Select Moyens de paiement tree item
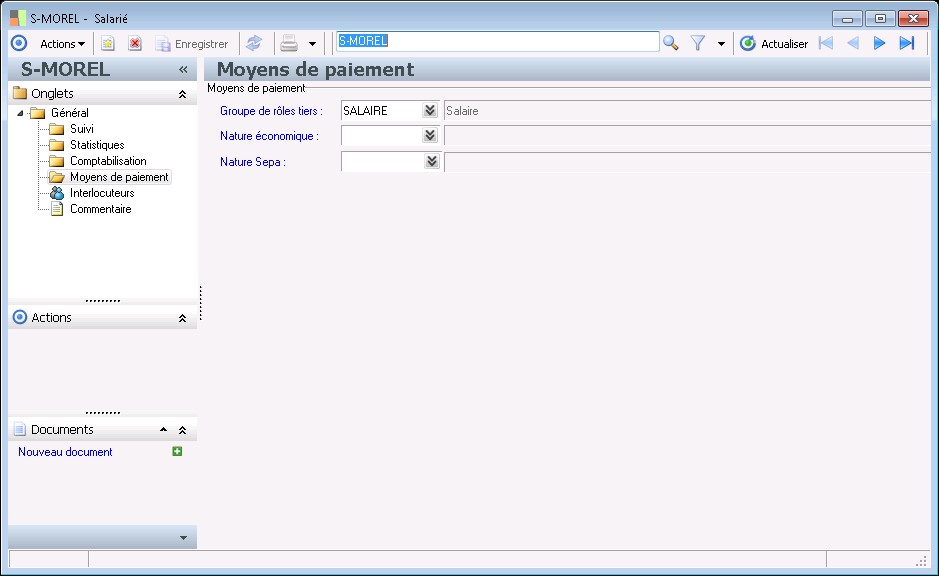 pyautogui.click(x=119, y=177)
